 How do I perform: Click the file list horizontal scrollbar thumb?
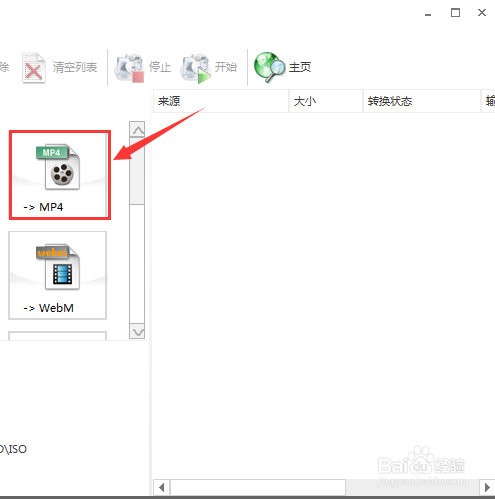[258, 488]
